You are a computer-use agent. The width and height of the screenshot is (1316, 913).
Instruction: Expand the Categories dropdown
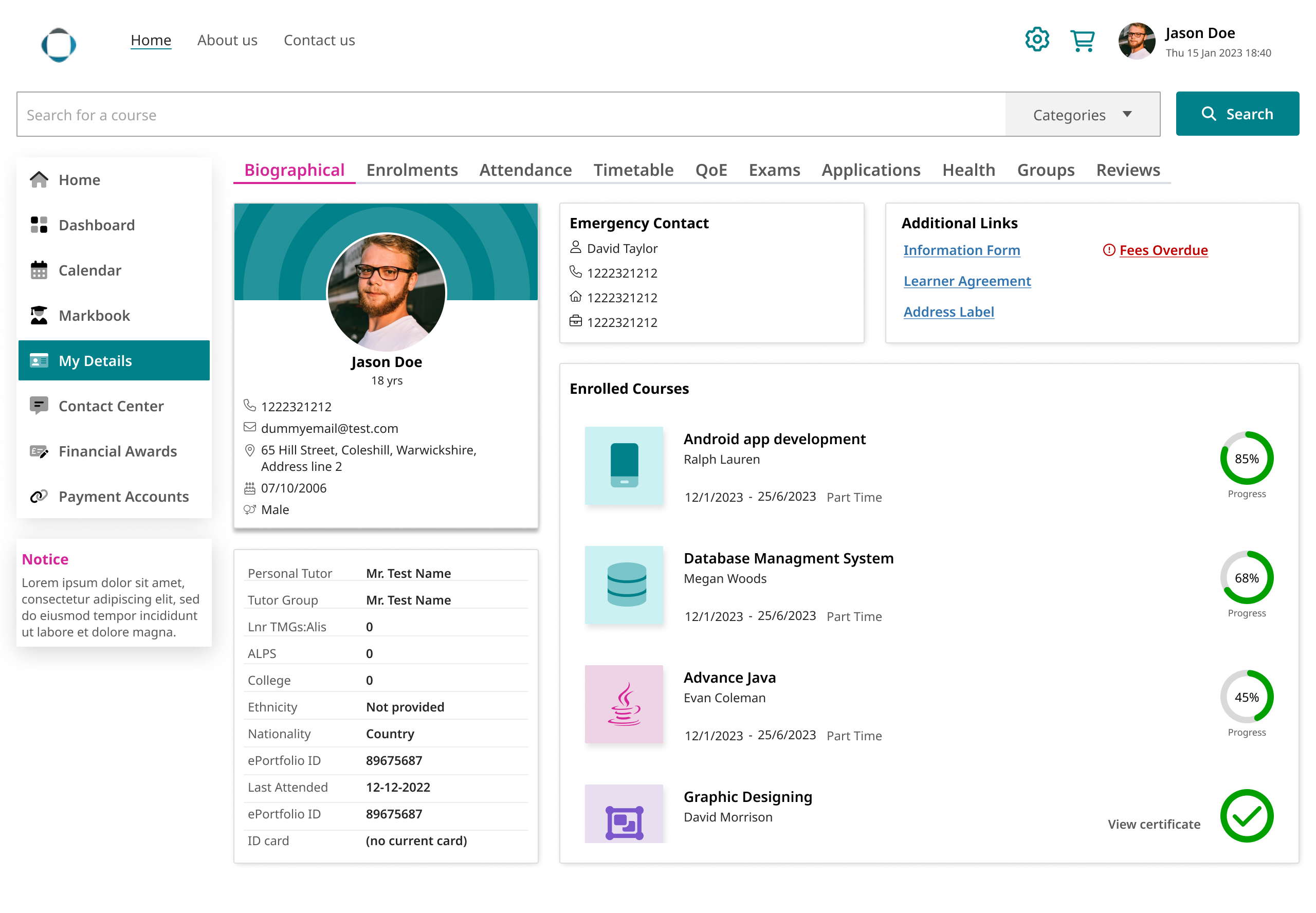tap(1081, 115)
